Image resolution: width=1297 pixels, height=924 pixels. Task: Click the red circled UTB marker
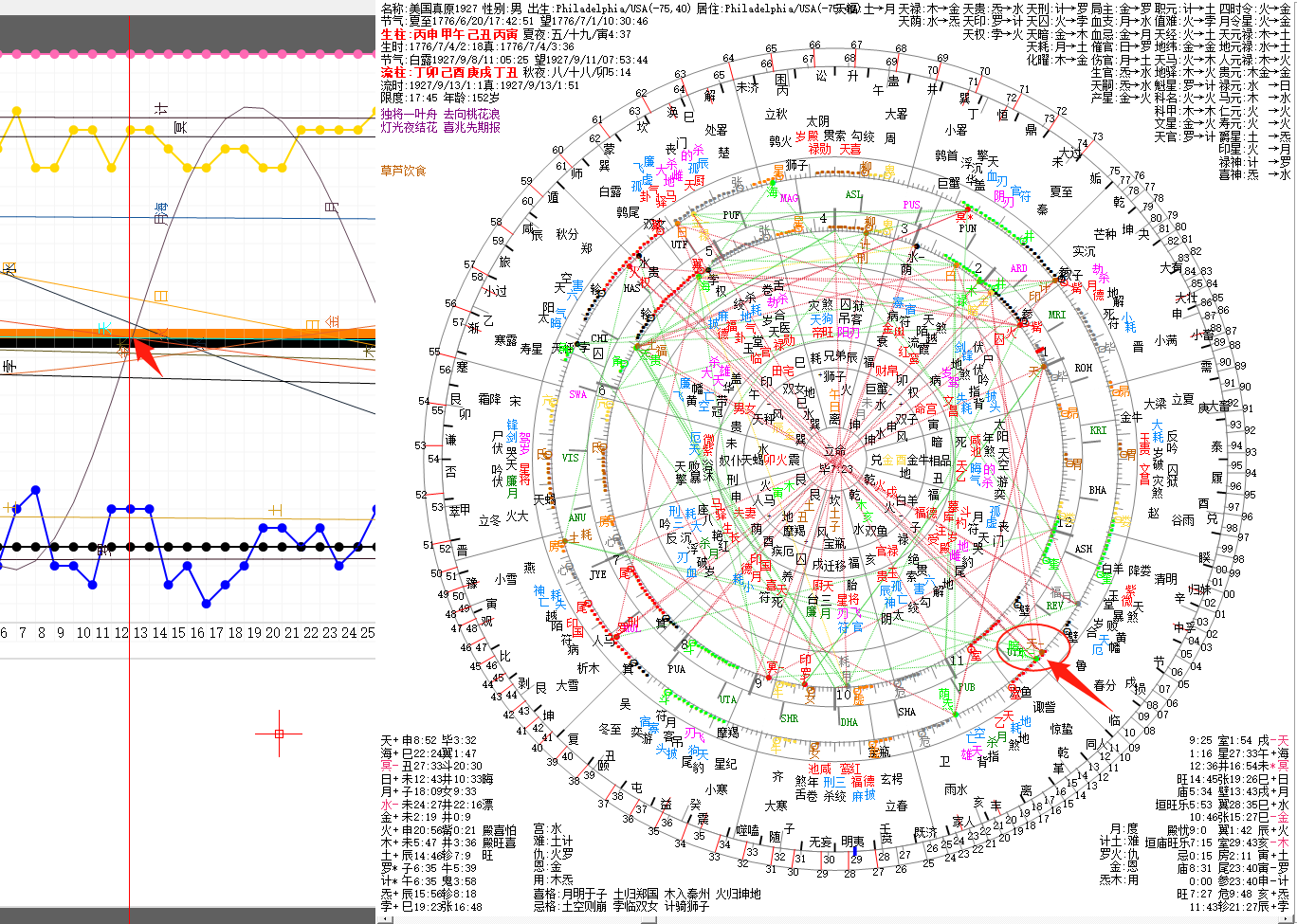[1014, 652]
